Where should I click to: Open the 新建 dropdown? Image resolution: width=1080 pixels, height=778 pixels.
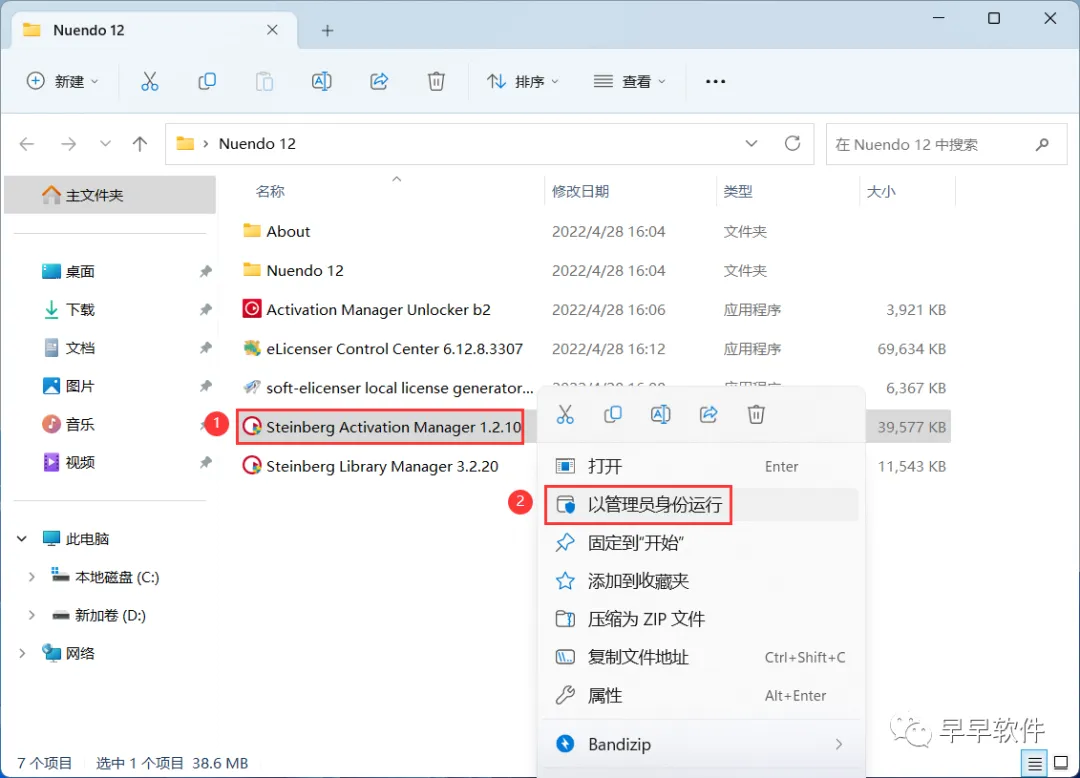(63, 81)
